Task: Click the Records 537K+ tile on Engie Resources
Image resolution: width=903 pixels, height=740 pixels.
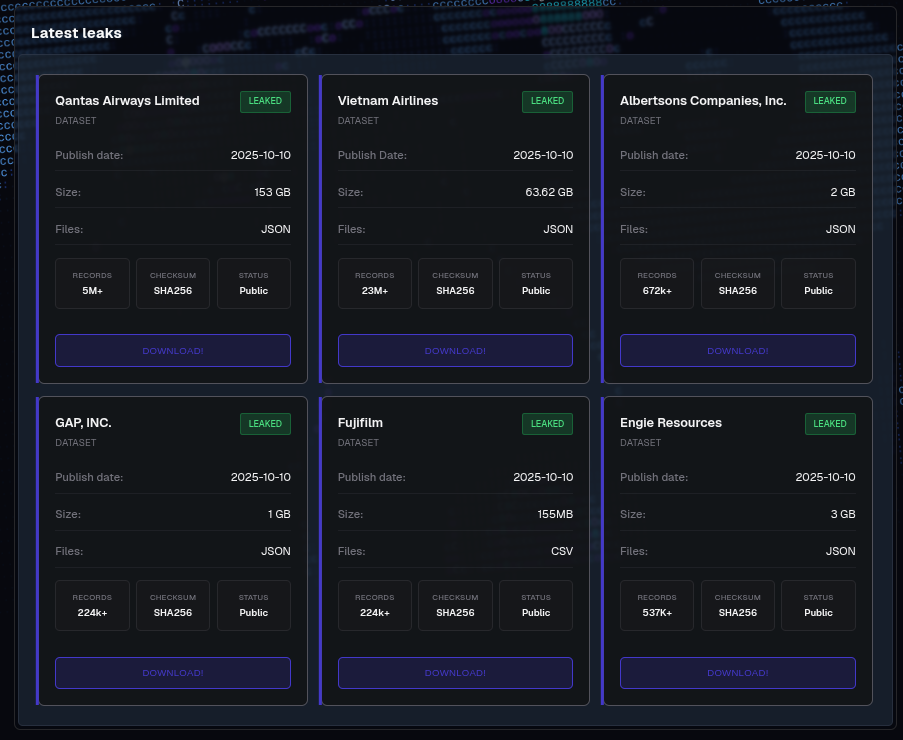Action: (657, 606)
